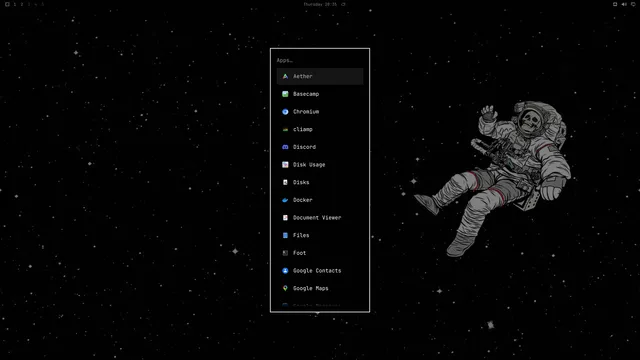Click the Foot terminal icon

click(x=285, y=253)
